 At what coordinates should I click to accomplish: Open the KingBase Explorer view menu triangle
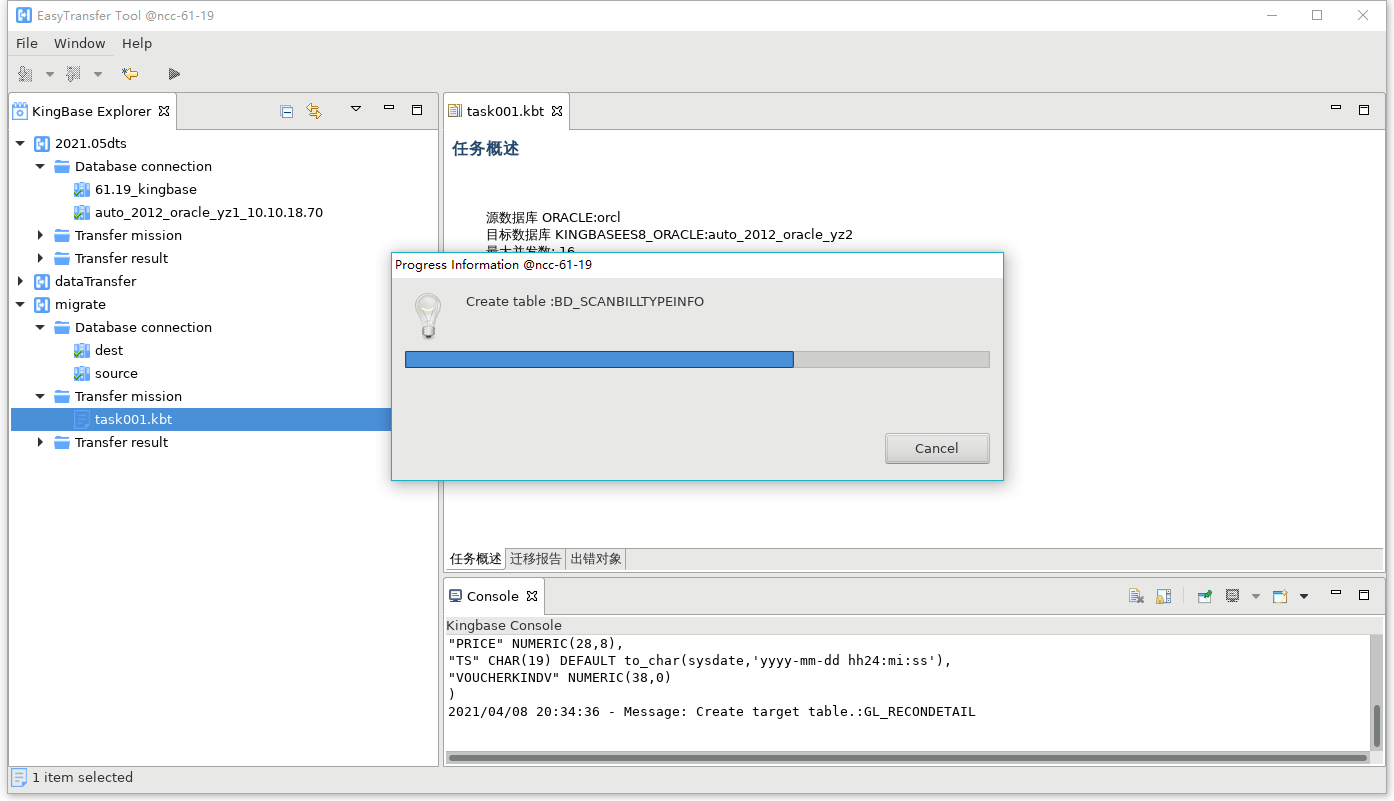point(355,110)
